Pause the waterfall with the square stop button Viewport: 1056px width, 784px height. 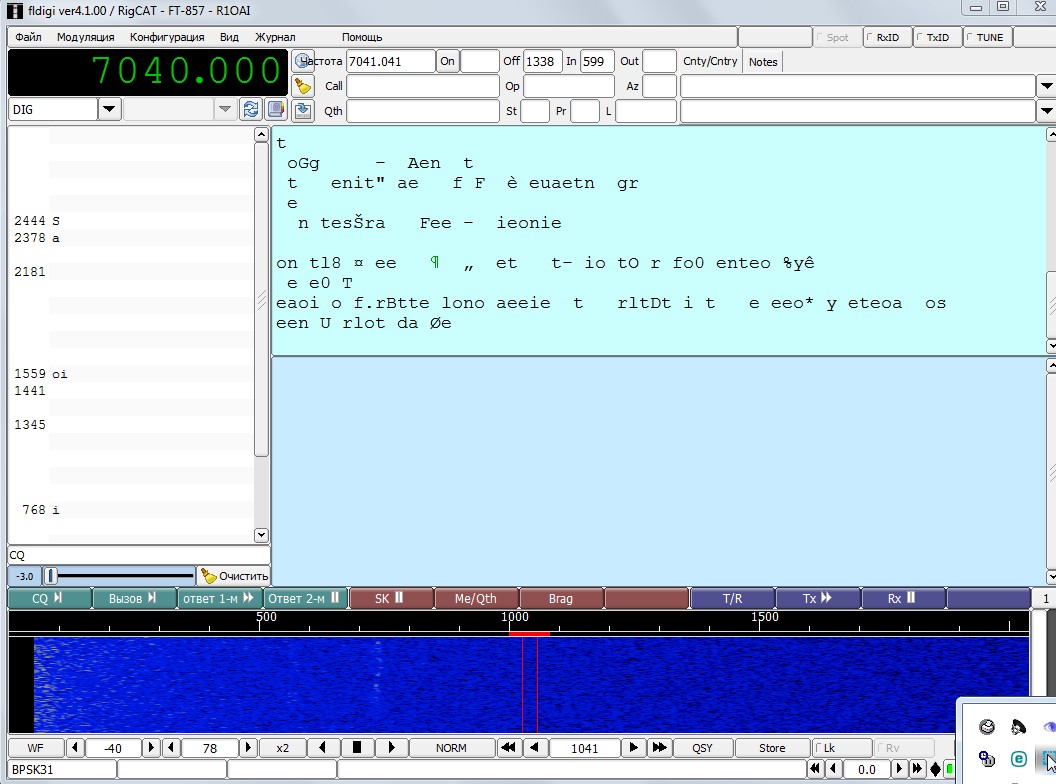(356, 748)
